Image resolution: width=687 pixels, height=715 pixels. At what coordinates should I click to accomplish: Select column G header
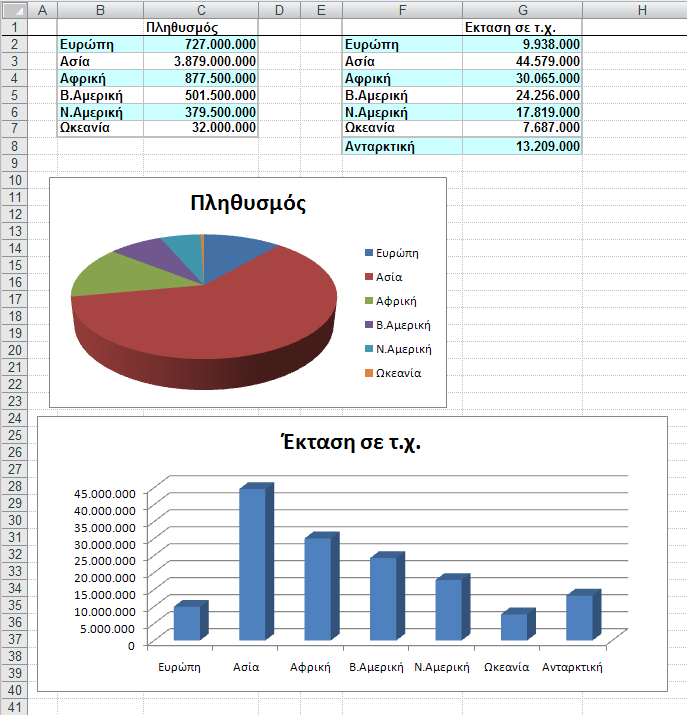(x=523, y=9)
